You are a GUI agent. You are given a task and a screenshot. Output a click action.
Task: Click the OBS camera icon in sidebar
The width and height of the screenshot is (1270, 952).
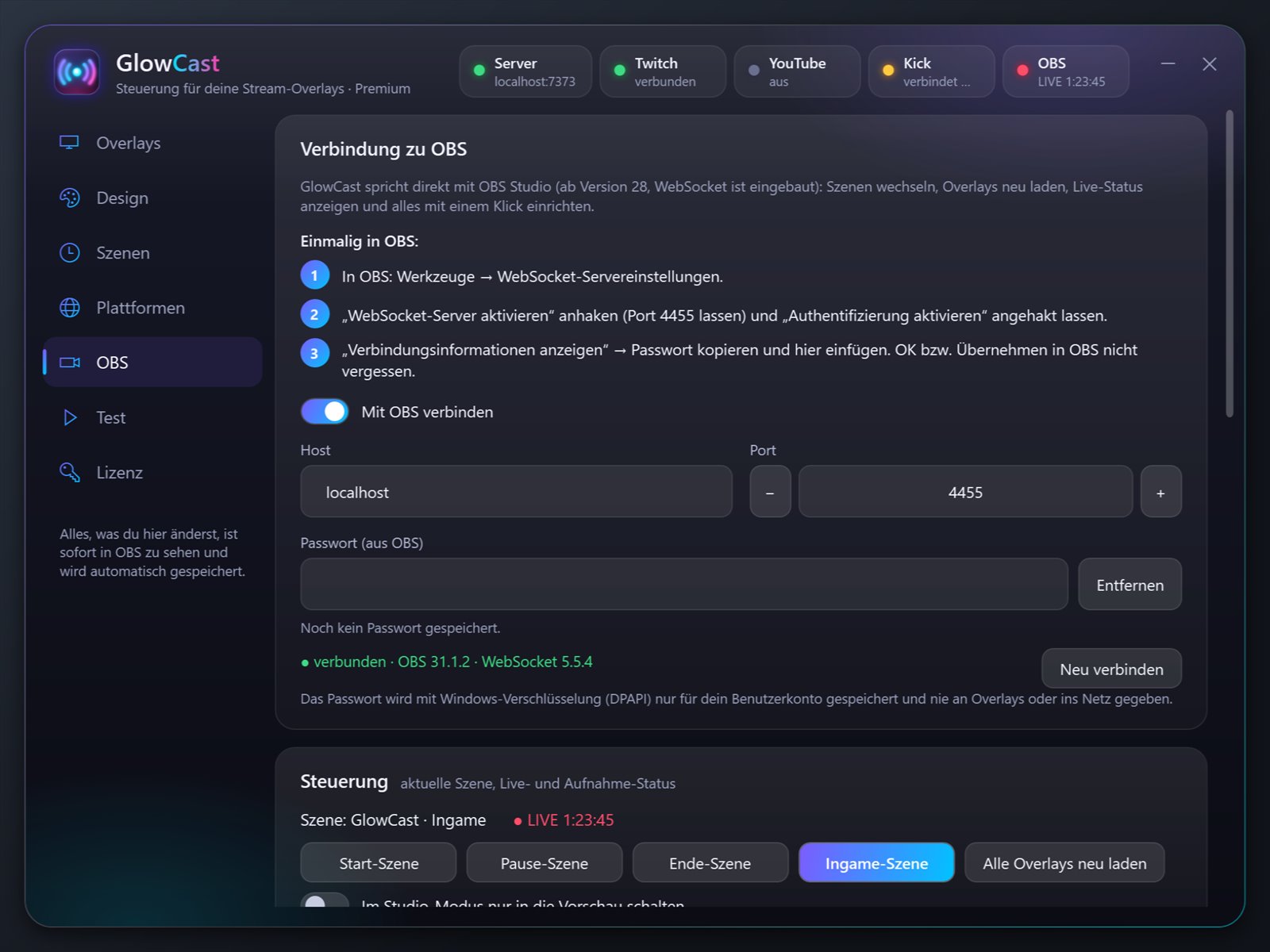pos(70,362)
